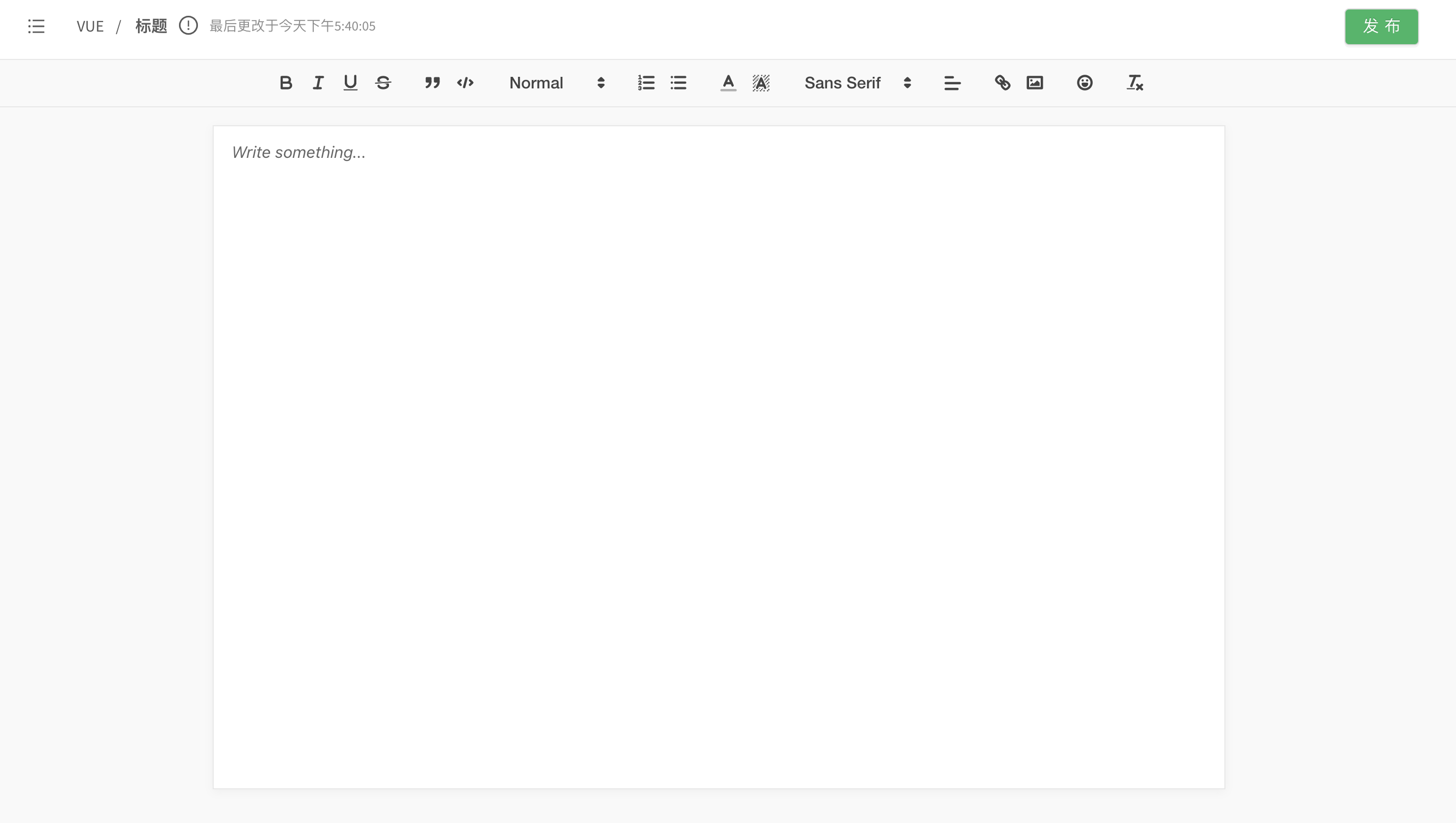1456x823 pixels.
Task: Open the emoji picker
Action: click(x=1084, y=83)
